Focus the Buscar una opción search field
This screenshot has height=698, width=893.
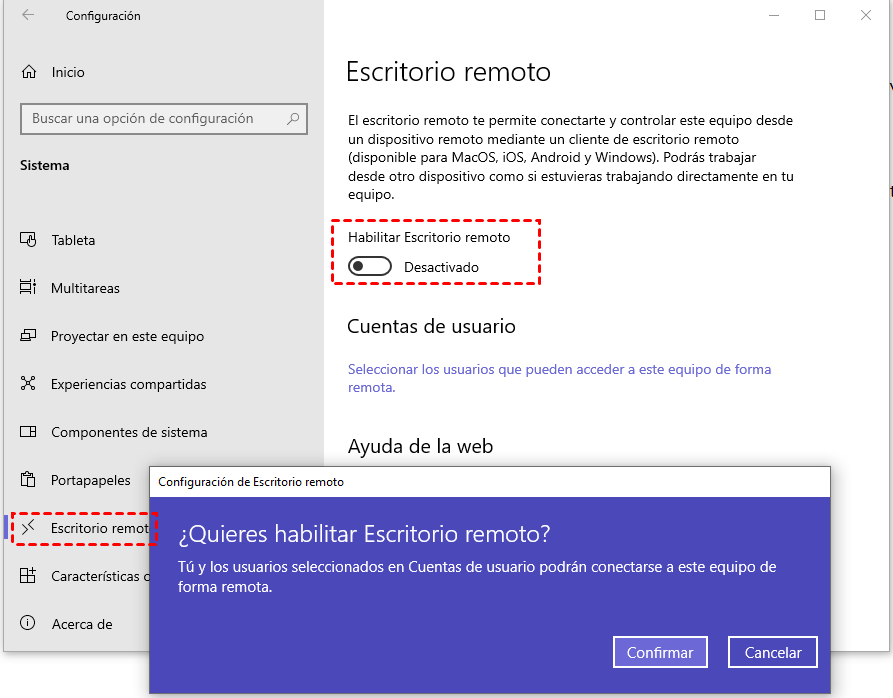163,118
